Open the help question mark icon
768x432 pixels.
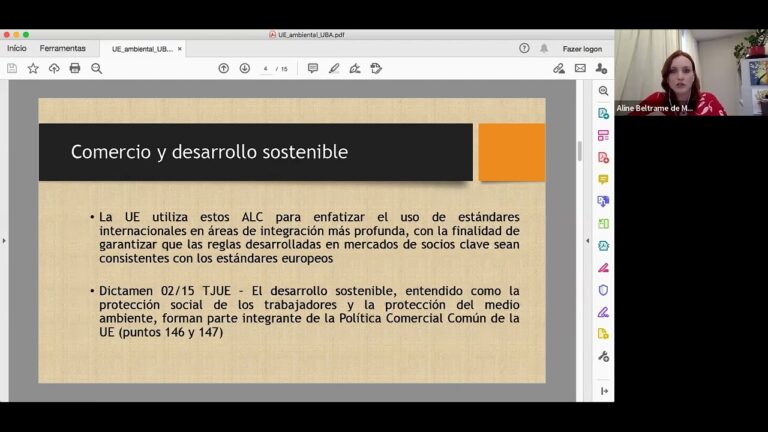click(524, 48)
